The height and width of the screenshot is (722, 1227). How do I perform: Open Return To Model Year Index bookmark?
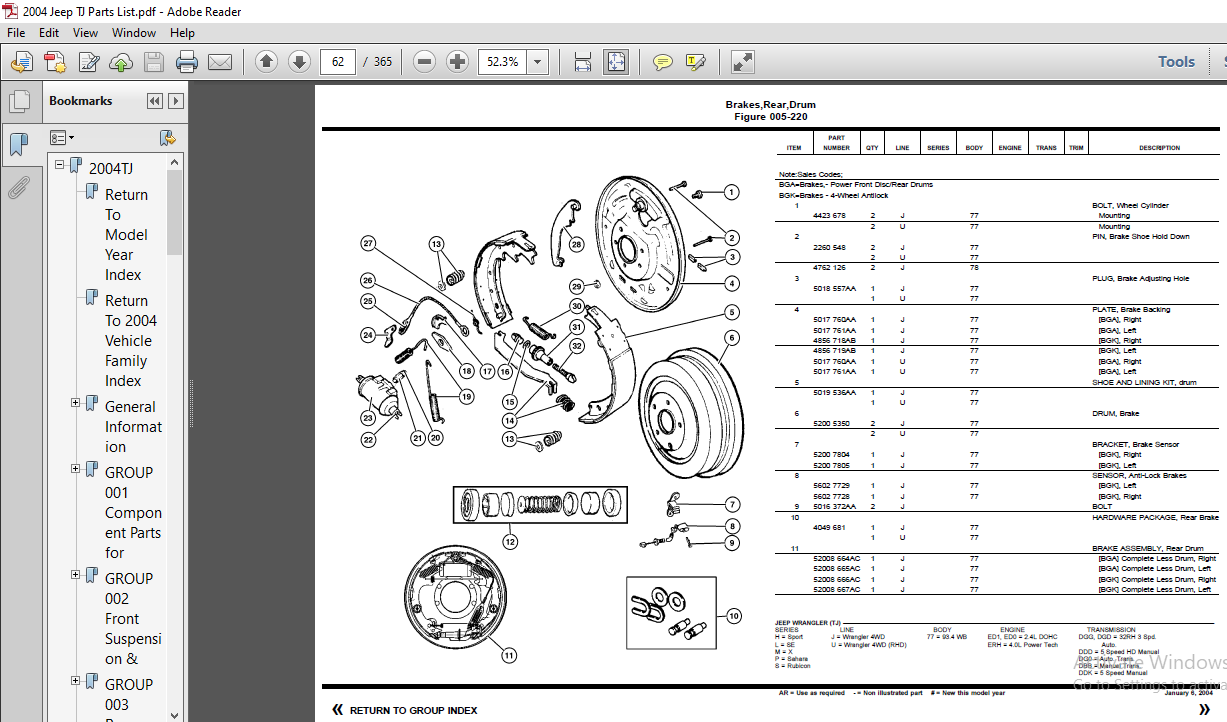126,235
